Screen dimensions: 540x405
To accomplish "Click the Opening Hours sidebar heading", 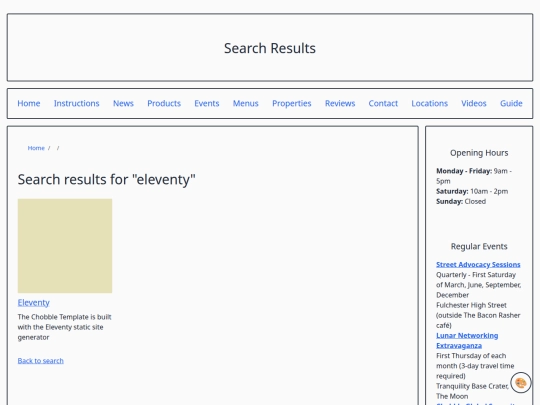I will tap(479, 153).
